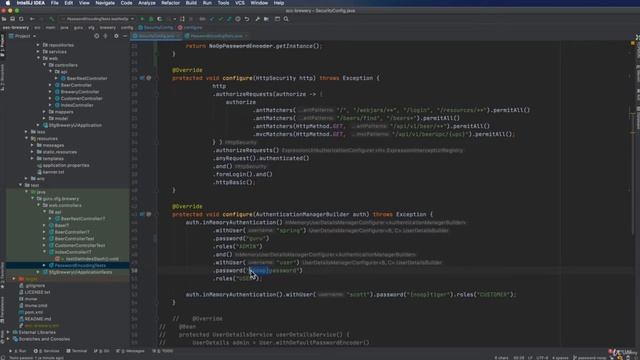
Task: Open the run configuration dropdown
Action: (x=97, y=19)
